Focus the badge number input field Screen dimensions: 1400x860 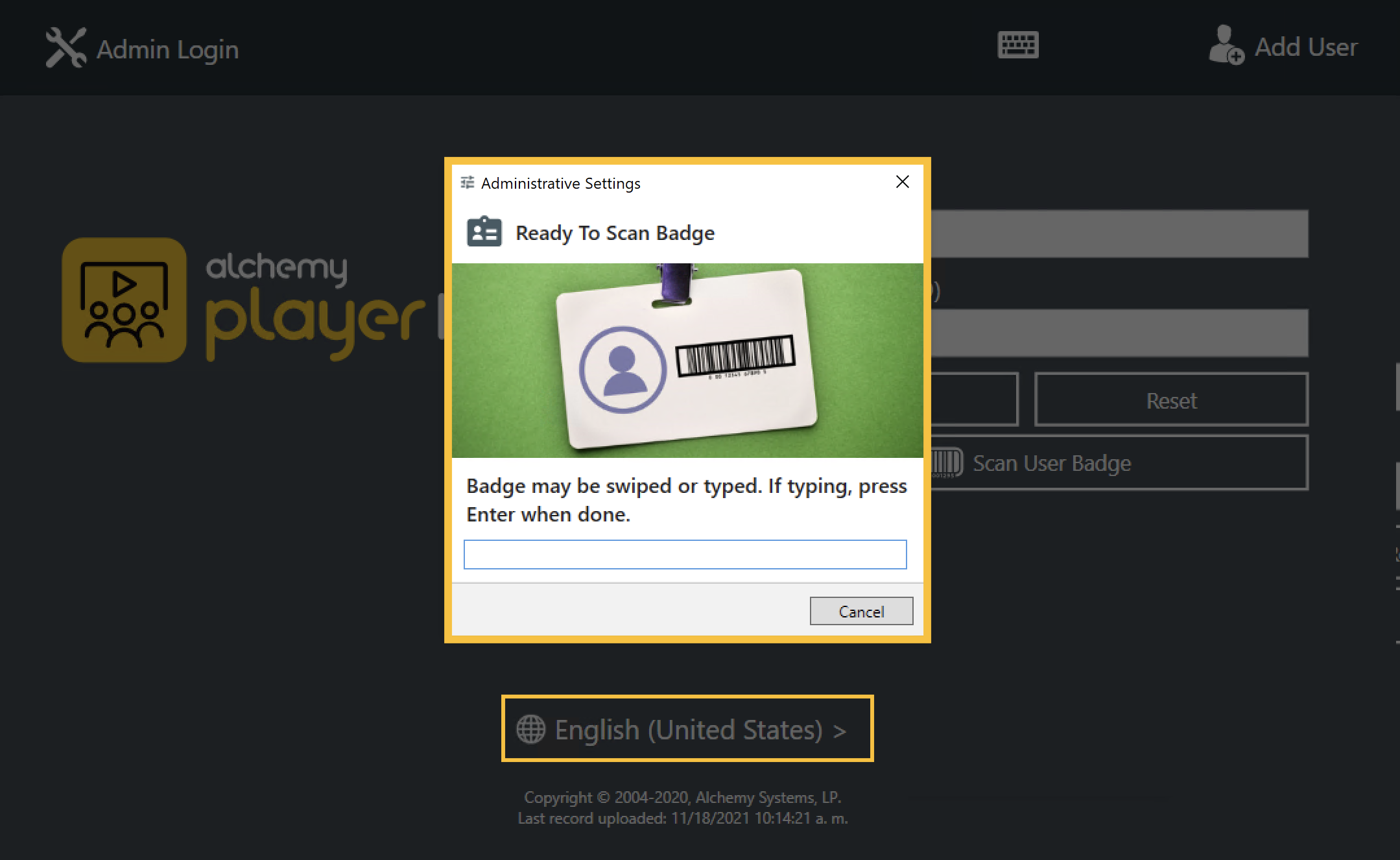685,555
